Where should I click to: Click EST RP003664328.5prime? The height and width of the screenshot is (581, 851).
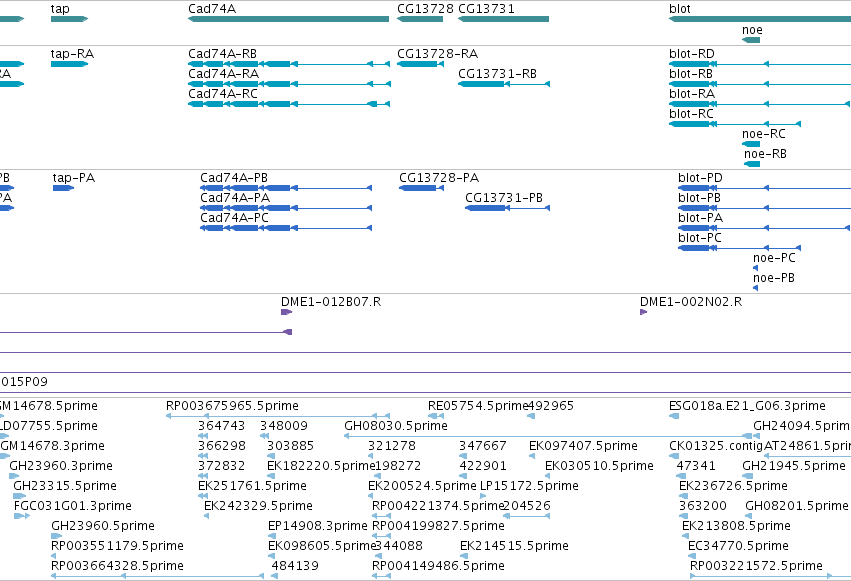click(x=117, y=566)
